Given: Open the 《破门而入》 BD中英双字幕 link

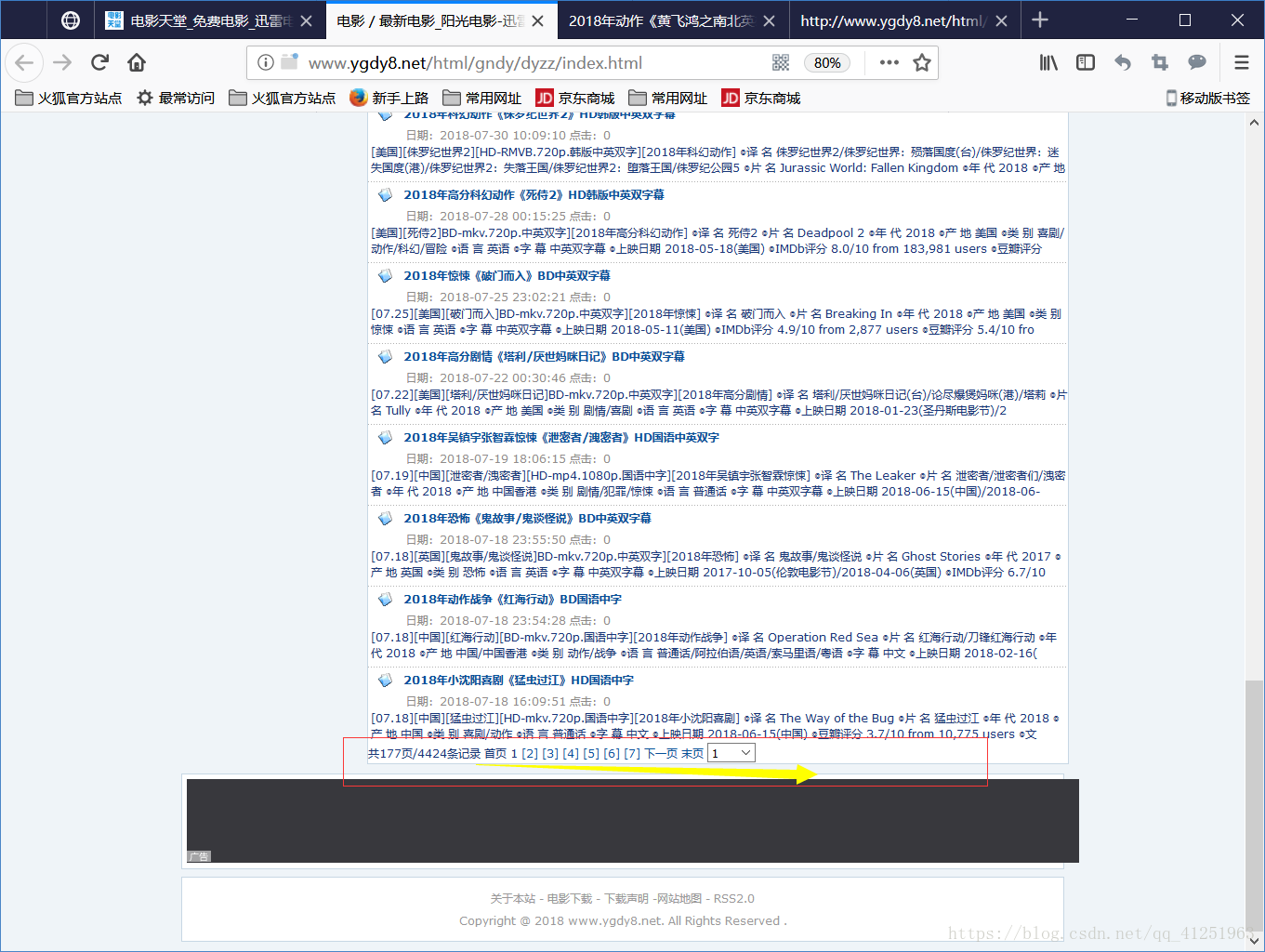Looking at the screenshot, I should point(507,275).
